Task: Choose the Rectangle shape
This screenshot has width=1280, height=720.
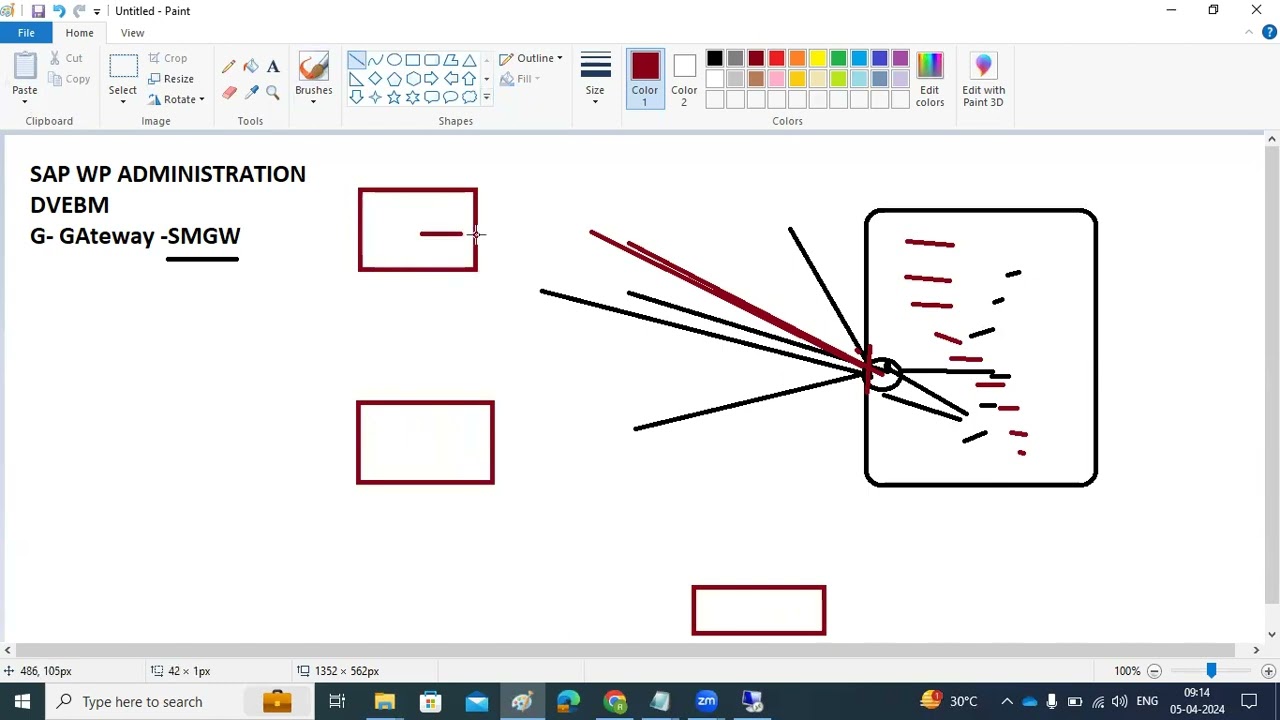Action: click(413, 60)
